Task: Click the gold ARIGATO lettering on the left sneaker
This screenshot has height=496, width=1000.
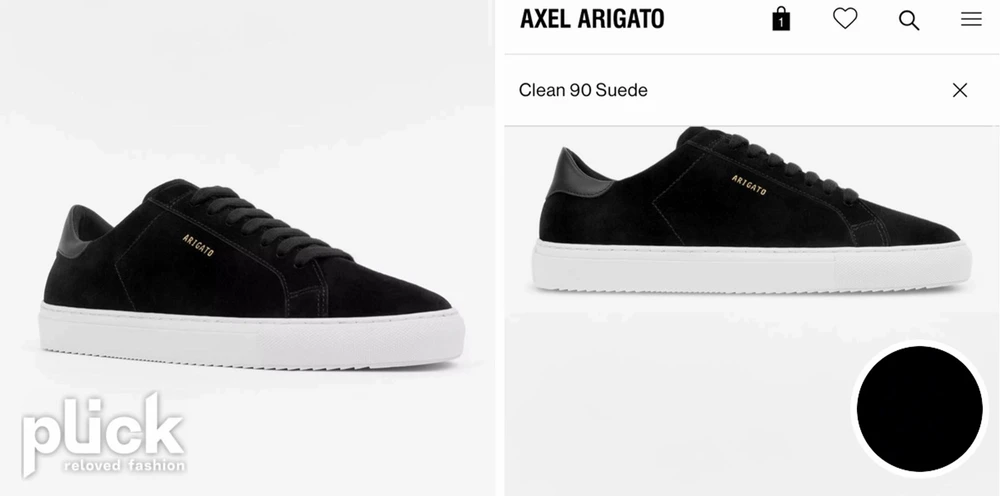Action: tap(198, 245)
